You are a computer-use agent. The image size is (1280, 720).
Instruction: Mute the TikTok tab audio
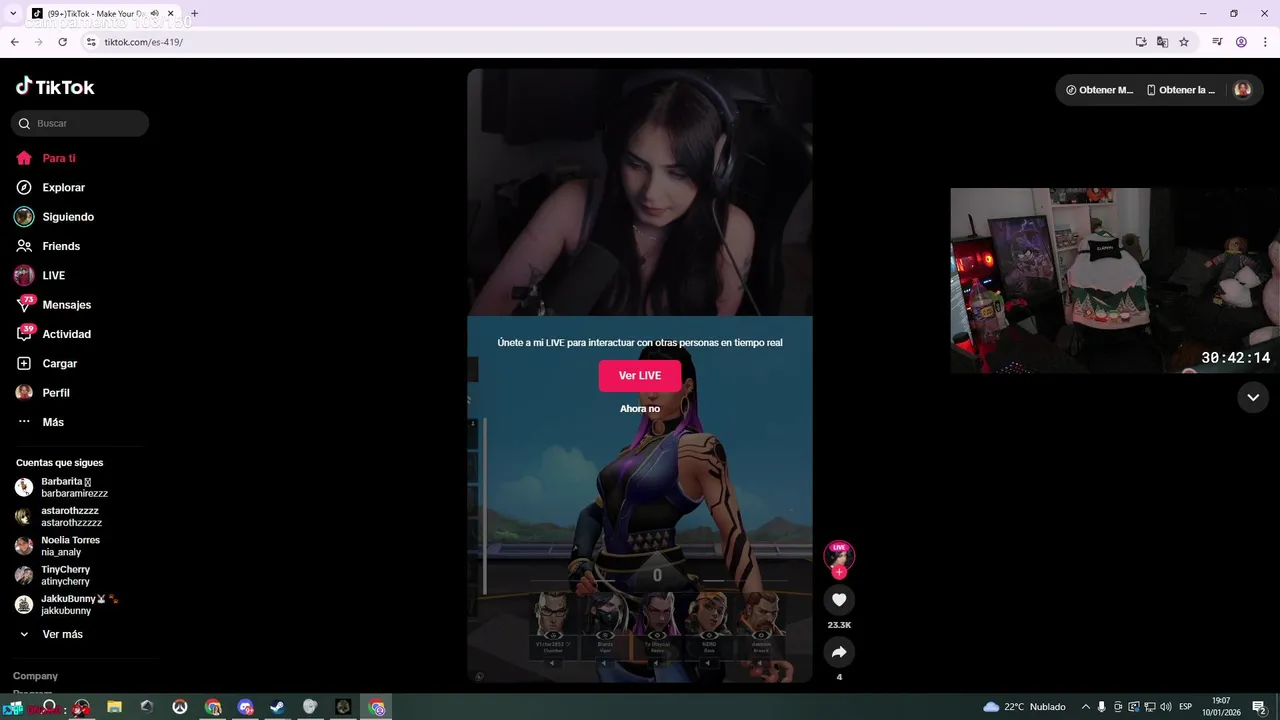154,14
